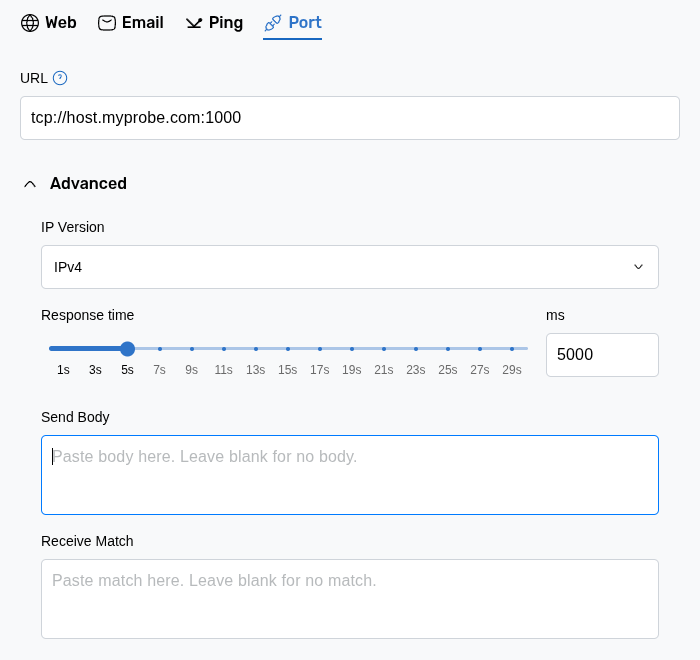Switch to the Web tab
Image resolution: width=700 pixels, height=660 pixels.
(60, 23)
